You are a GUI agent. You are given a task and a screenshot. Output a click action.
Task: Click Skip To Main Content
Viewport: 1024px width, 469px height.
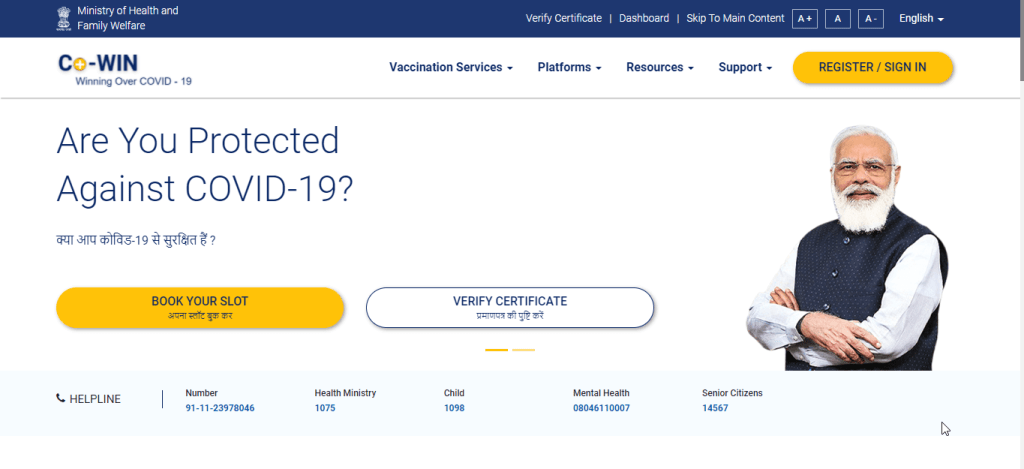735,18
